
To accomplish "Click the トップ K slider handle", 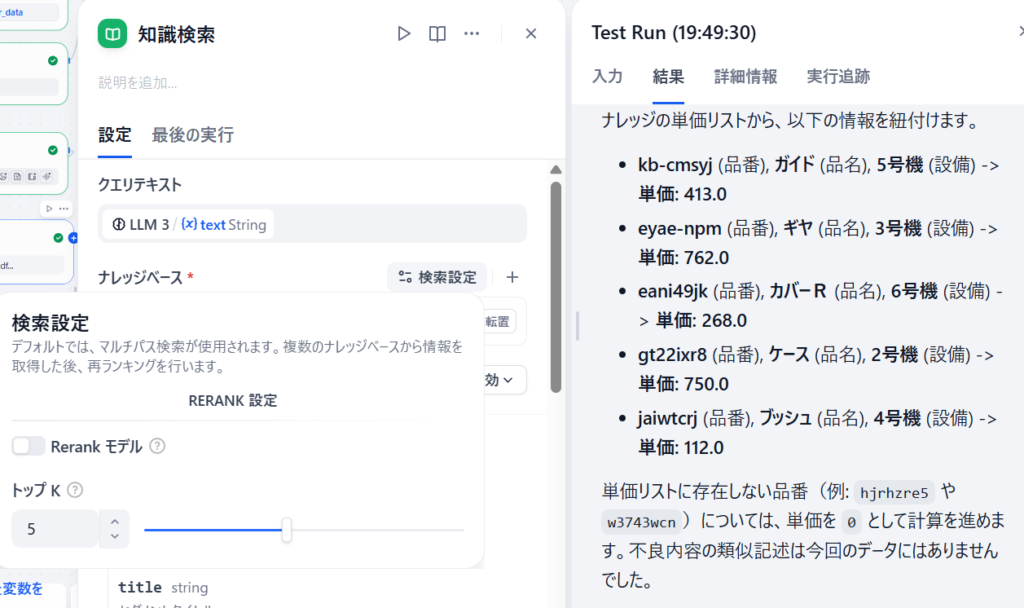I will click(286, 529).
